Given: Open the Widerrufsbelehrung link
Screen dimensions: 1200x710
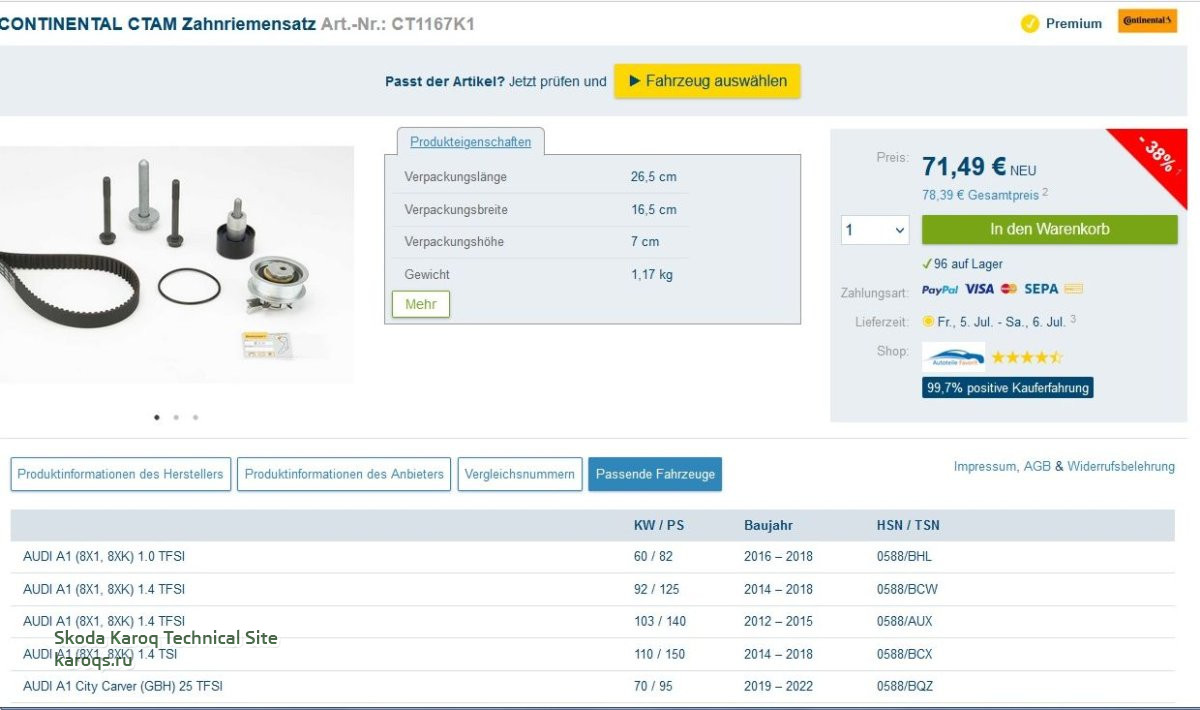Looking at the screenshot, I should (1121, 467).
